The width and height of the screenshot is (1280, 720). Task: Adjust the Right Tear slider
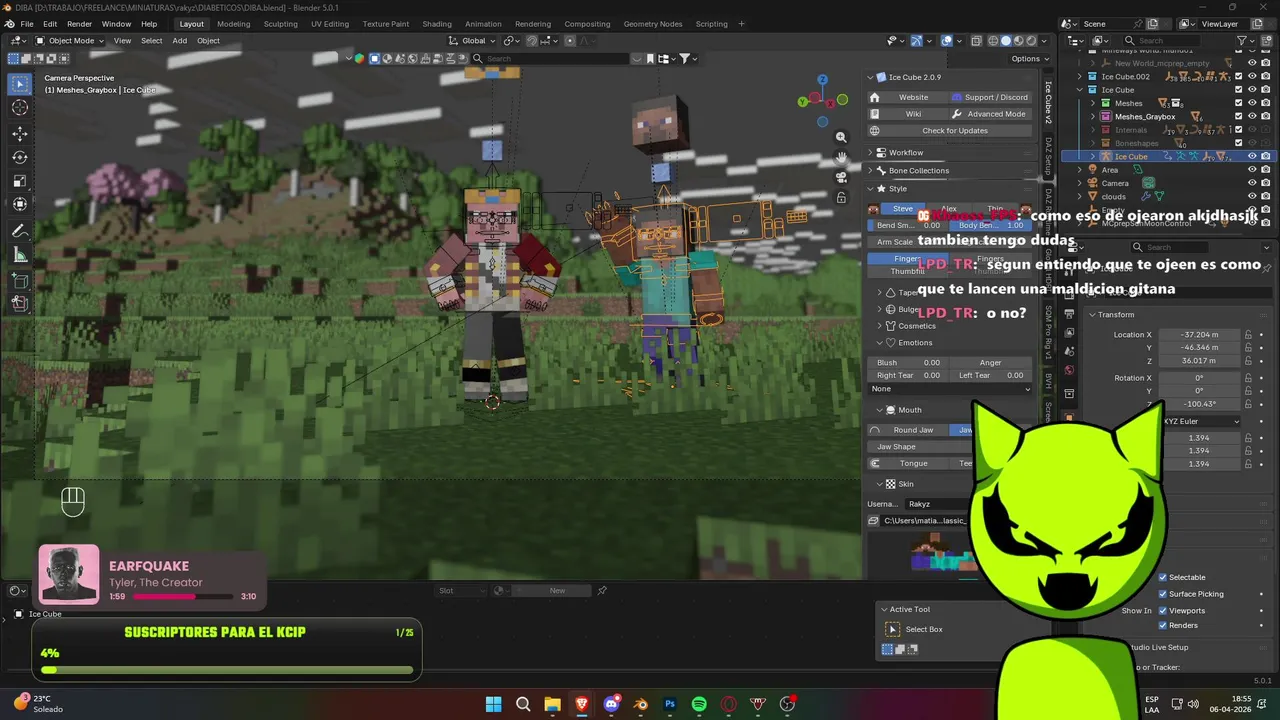pyautogui.click(x=907, y=375)
